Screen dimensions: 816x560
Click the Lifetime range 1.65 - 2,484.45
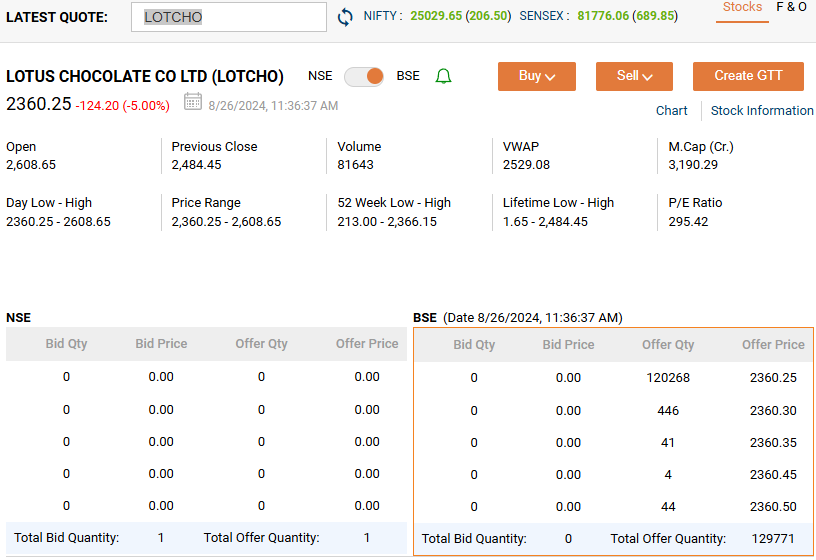click(x=545, y=222)
